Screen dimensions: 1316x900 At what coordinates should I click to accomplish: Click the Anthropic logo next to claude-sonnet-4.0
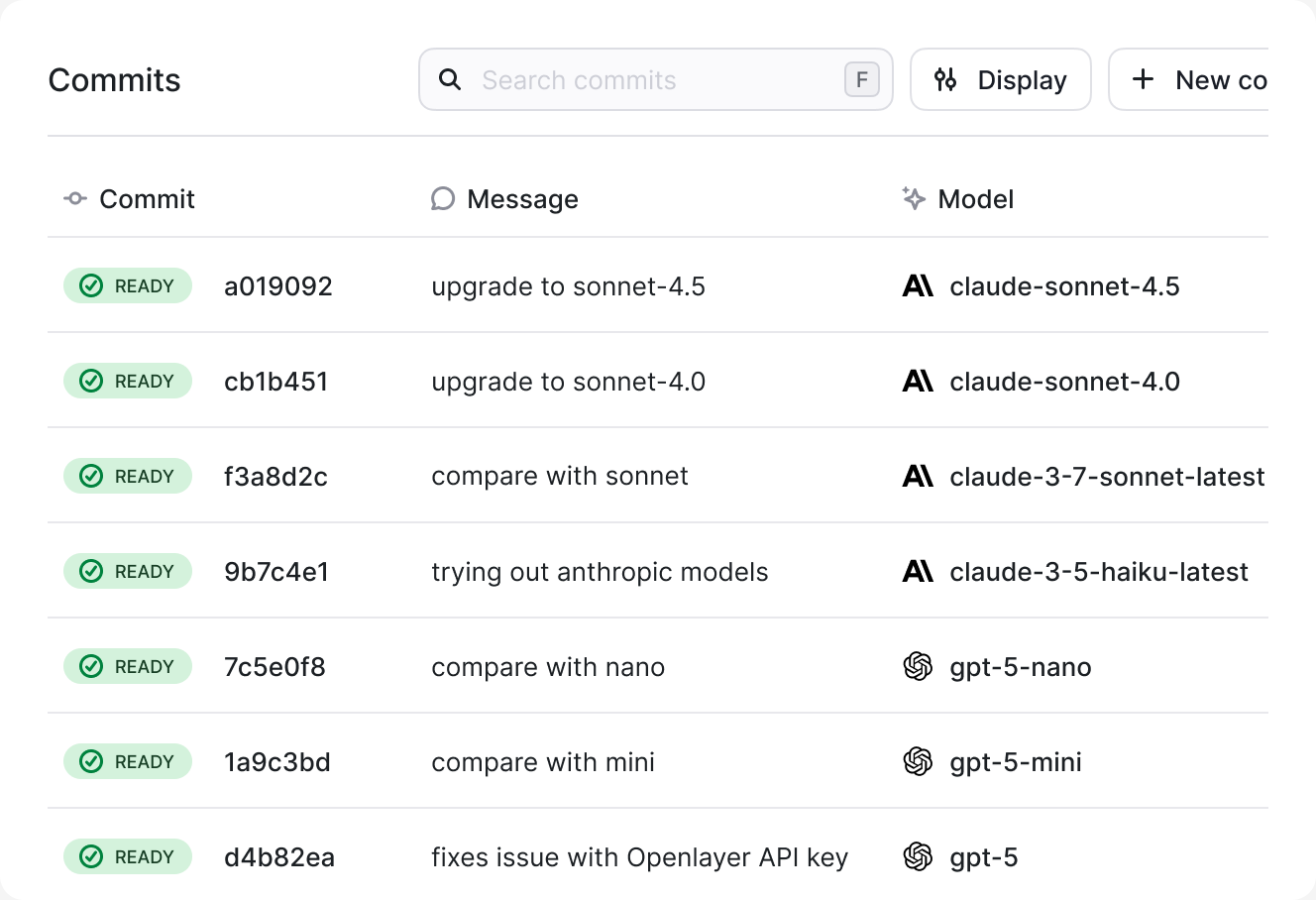918,381
